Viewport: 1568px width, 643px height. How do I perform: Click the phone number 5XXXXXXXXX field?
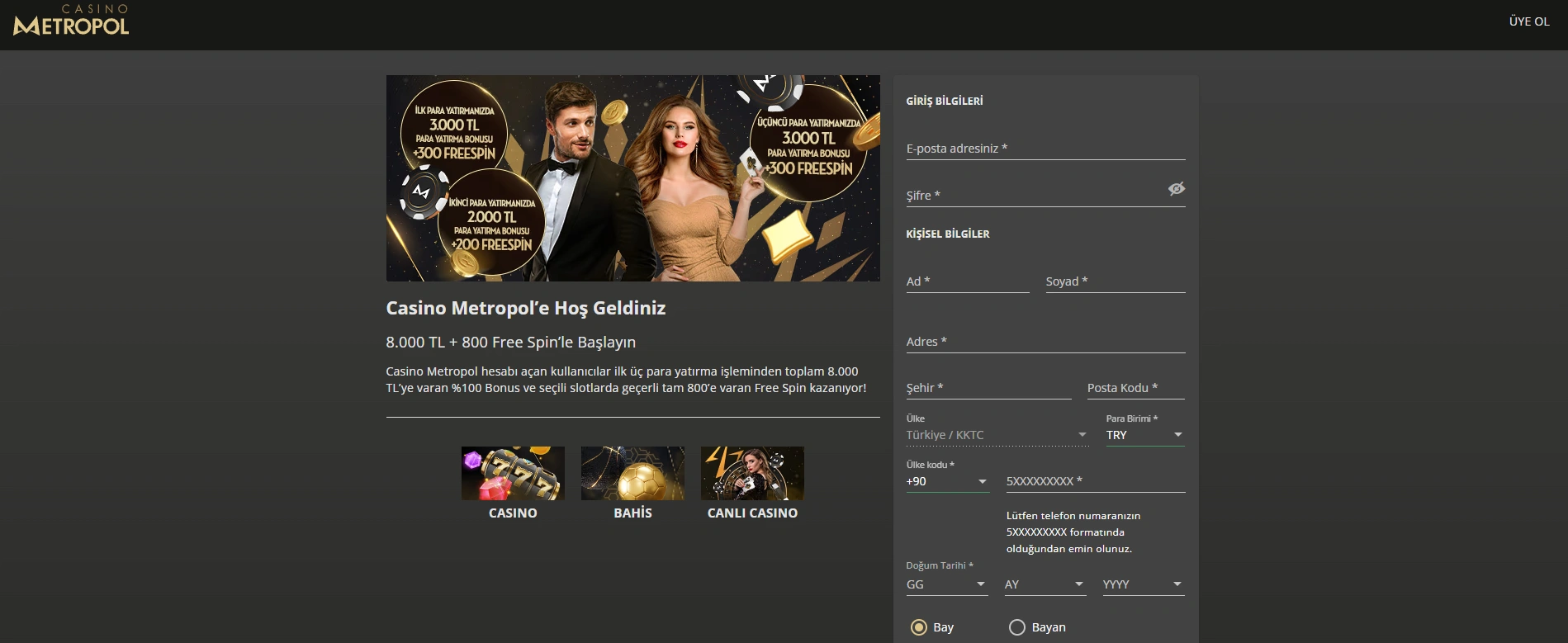[x=1096, y=481]
